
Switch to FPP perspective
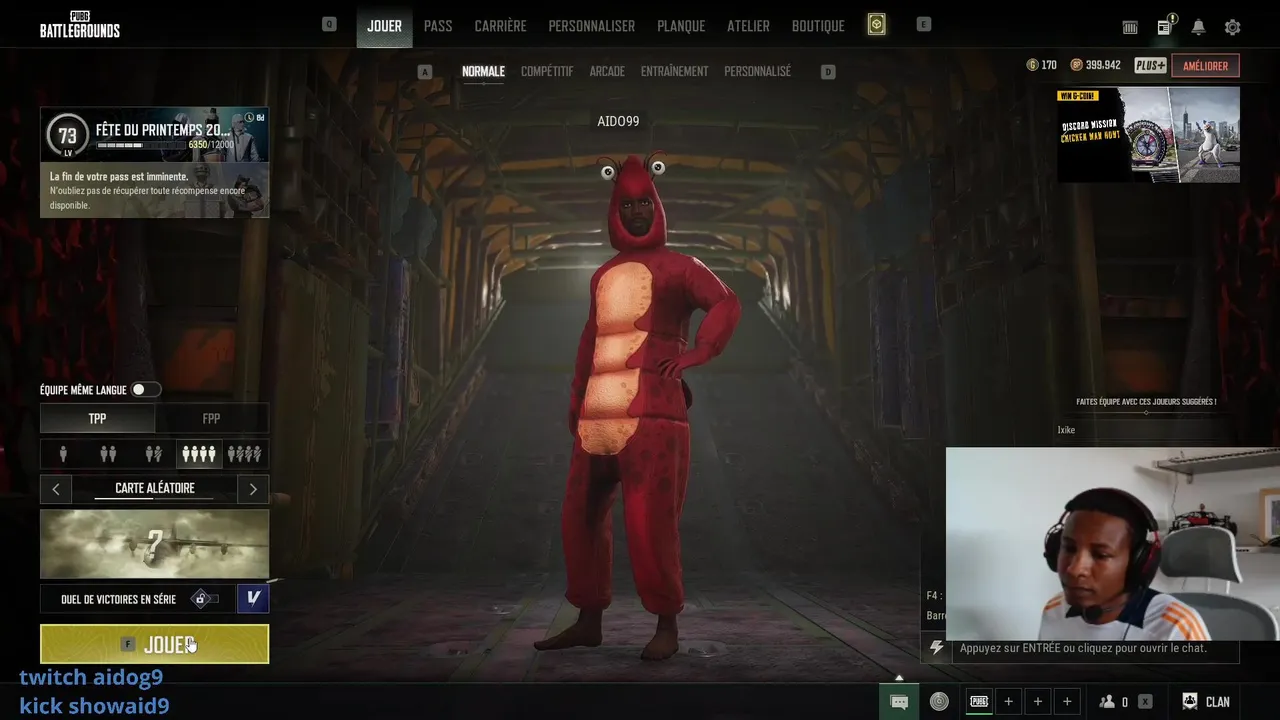(x=211, y=418)
